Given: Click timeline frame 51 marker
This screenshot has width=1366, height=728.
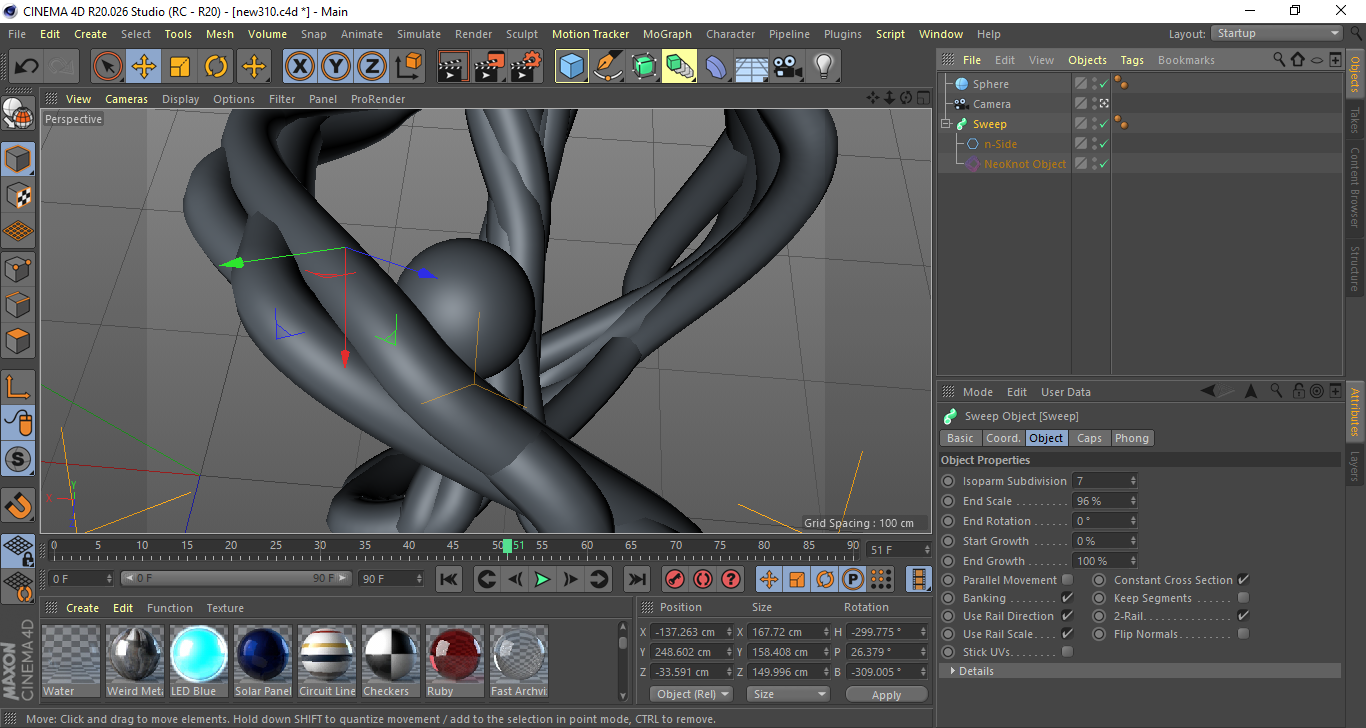Looking at the screenshot, I should coord(508,546).
